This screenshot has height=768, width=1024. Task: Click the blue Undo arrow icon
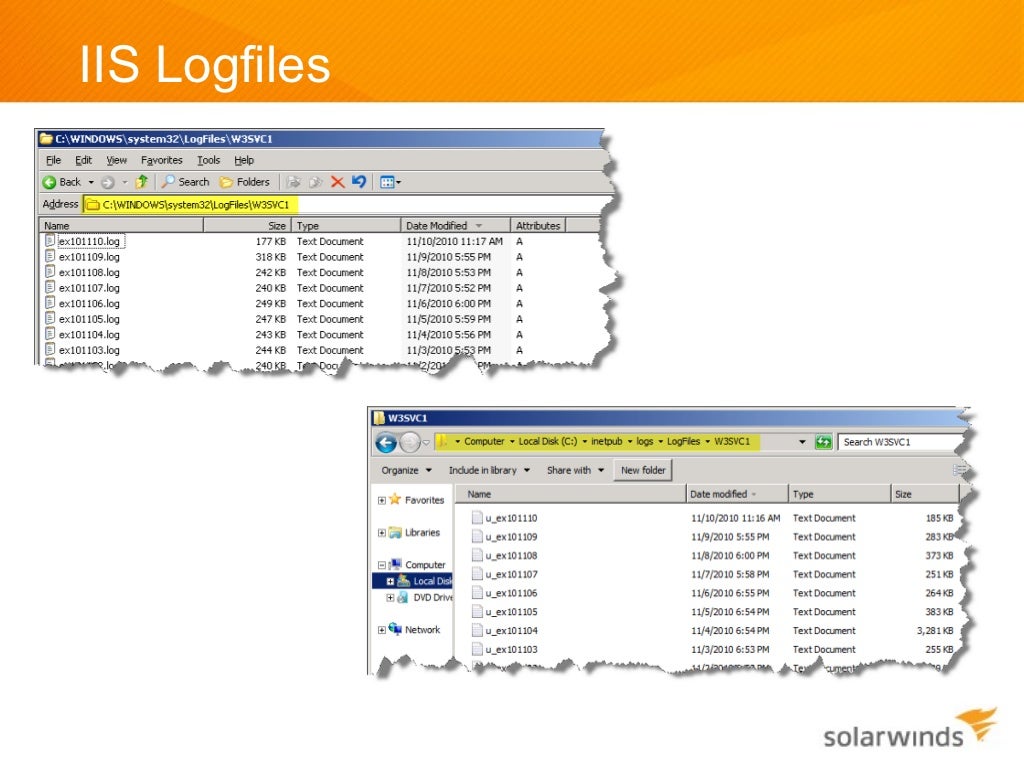pyautogui.click(x=359, y=181)
